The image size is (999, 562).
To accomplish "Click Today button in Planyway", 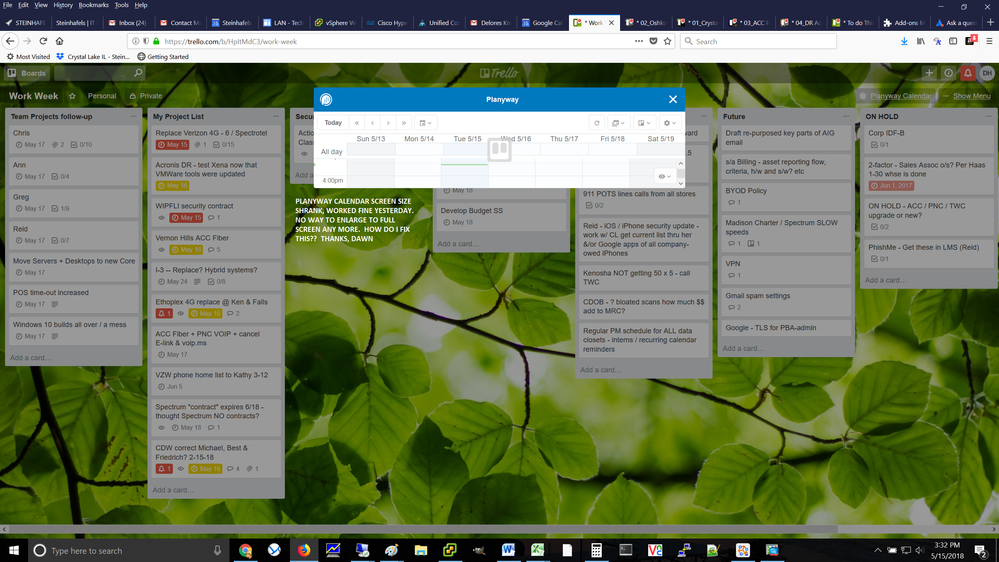I will 333,123.
